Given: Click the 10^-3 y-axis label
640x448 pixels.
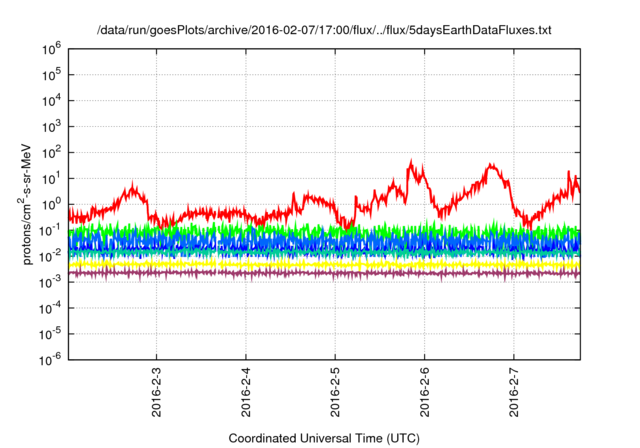Looking at the screenshot, I should coord(50,282).
